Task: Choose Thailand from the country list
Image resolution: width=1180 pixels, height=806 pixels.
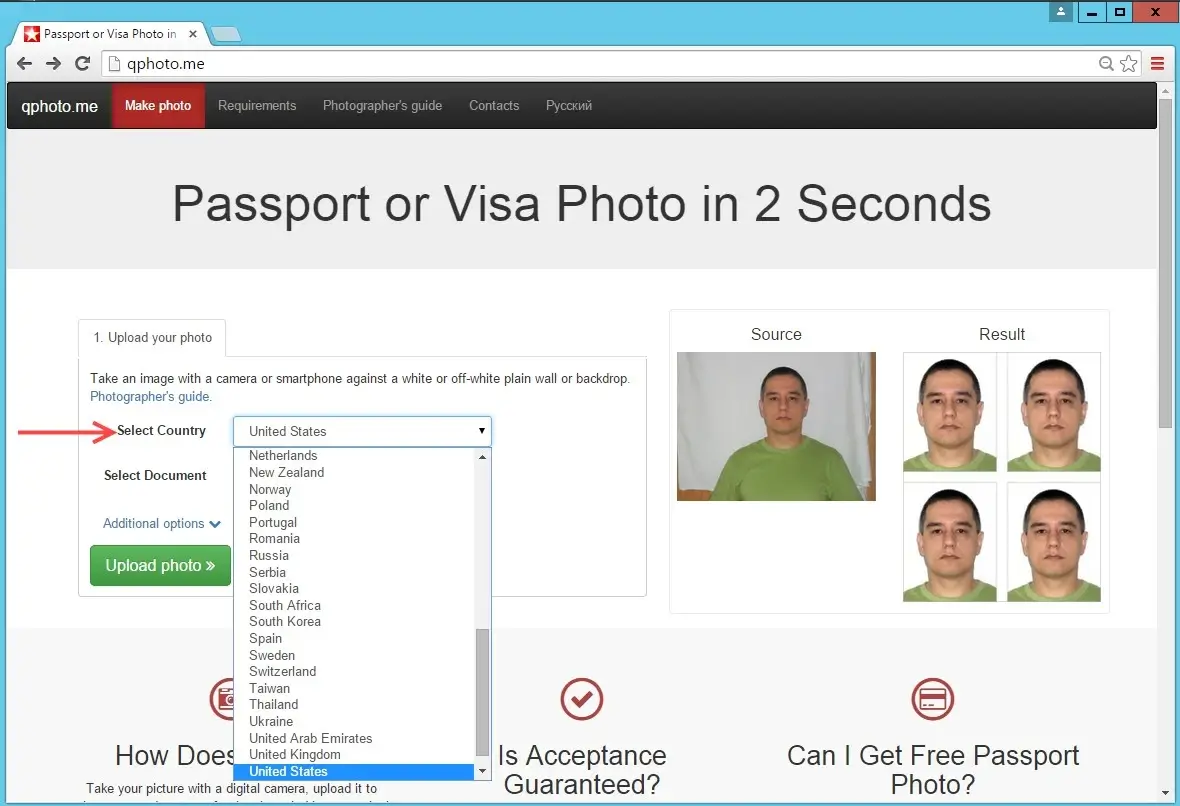Action: [x=354, y=704]
